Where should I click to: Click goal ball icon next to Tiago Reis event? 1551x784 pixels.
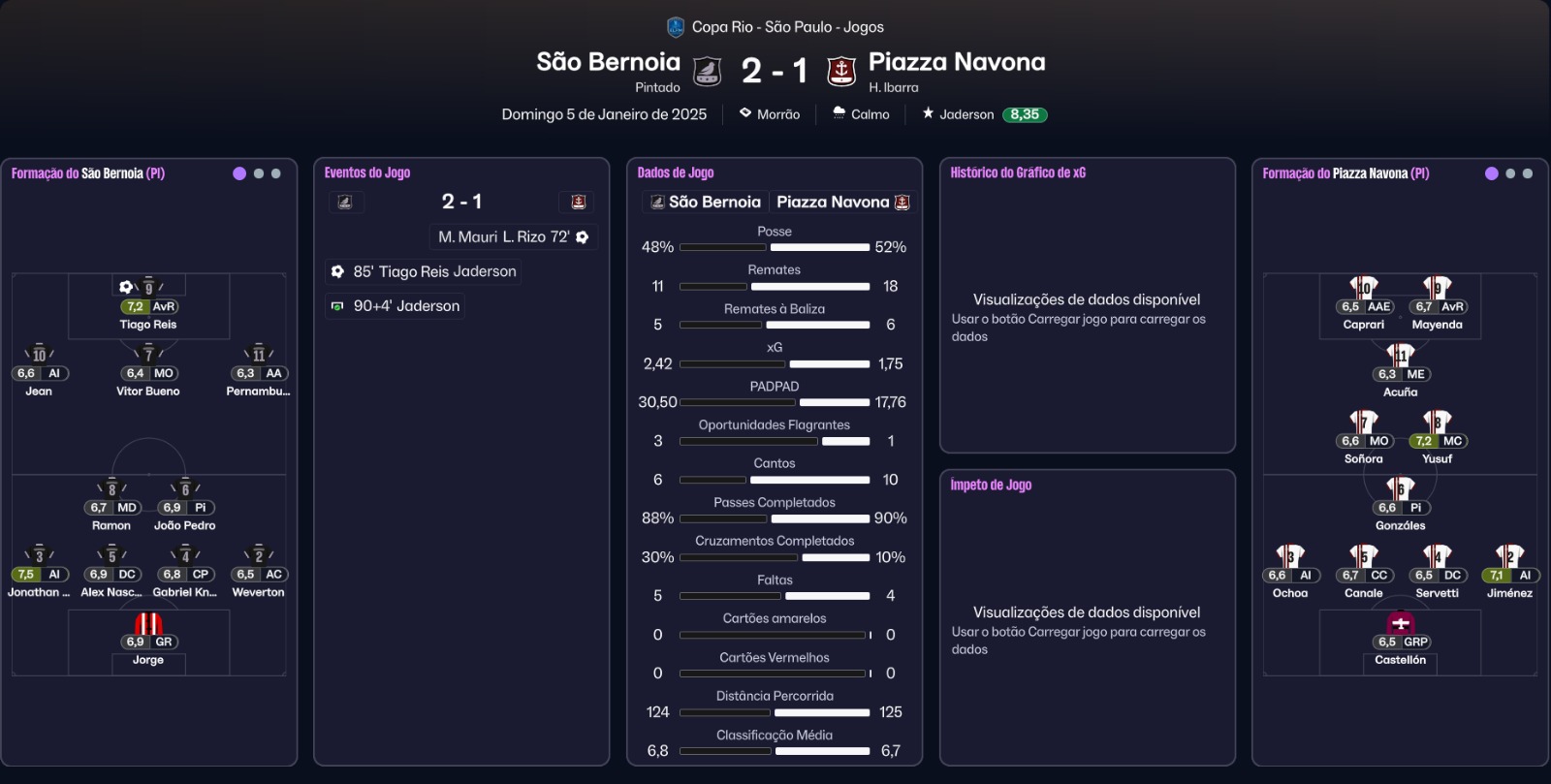pos(337,272)
